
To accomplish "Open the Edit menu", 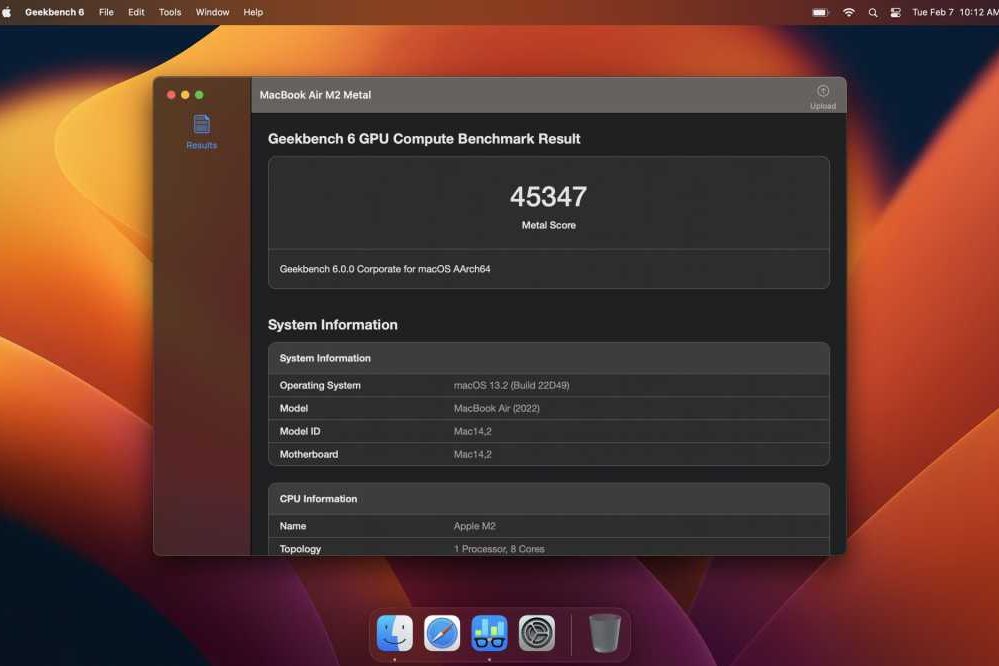I will (x=136, y=12).
